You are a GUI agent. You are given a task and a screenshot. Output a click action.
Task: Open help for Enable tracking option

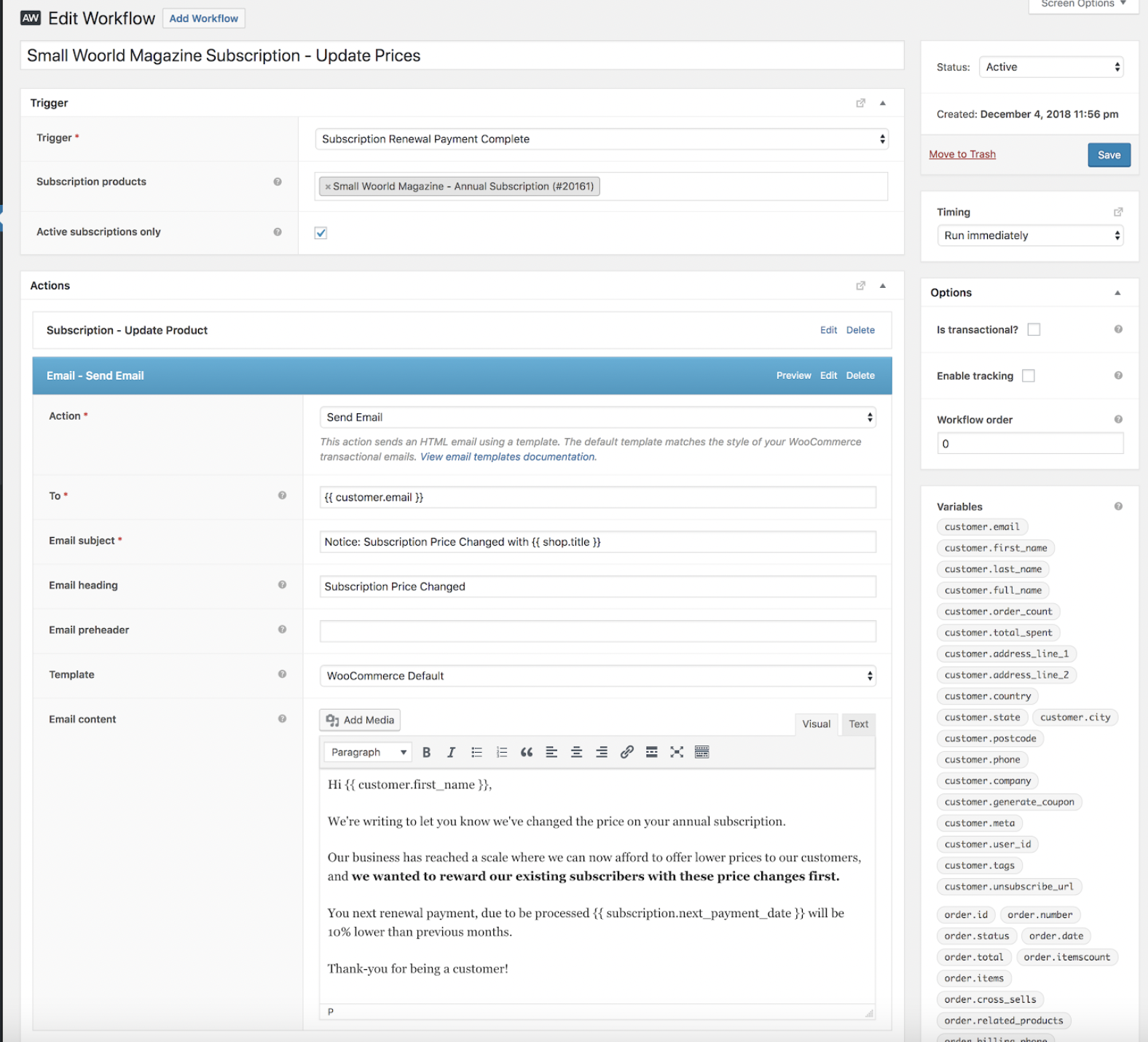coord(1118,375)
